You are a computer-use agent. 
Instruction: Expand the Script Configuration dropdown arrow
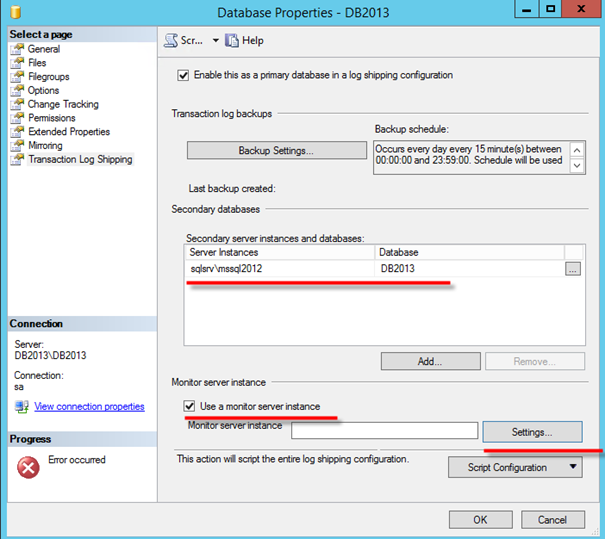[x=573, y=467]
